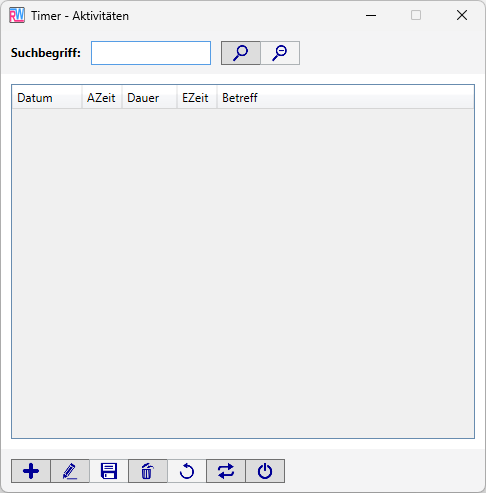Sort list by Dauer column header
This screenshot has width=486, height=493.
coord(149,98)
